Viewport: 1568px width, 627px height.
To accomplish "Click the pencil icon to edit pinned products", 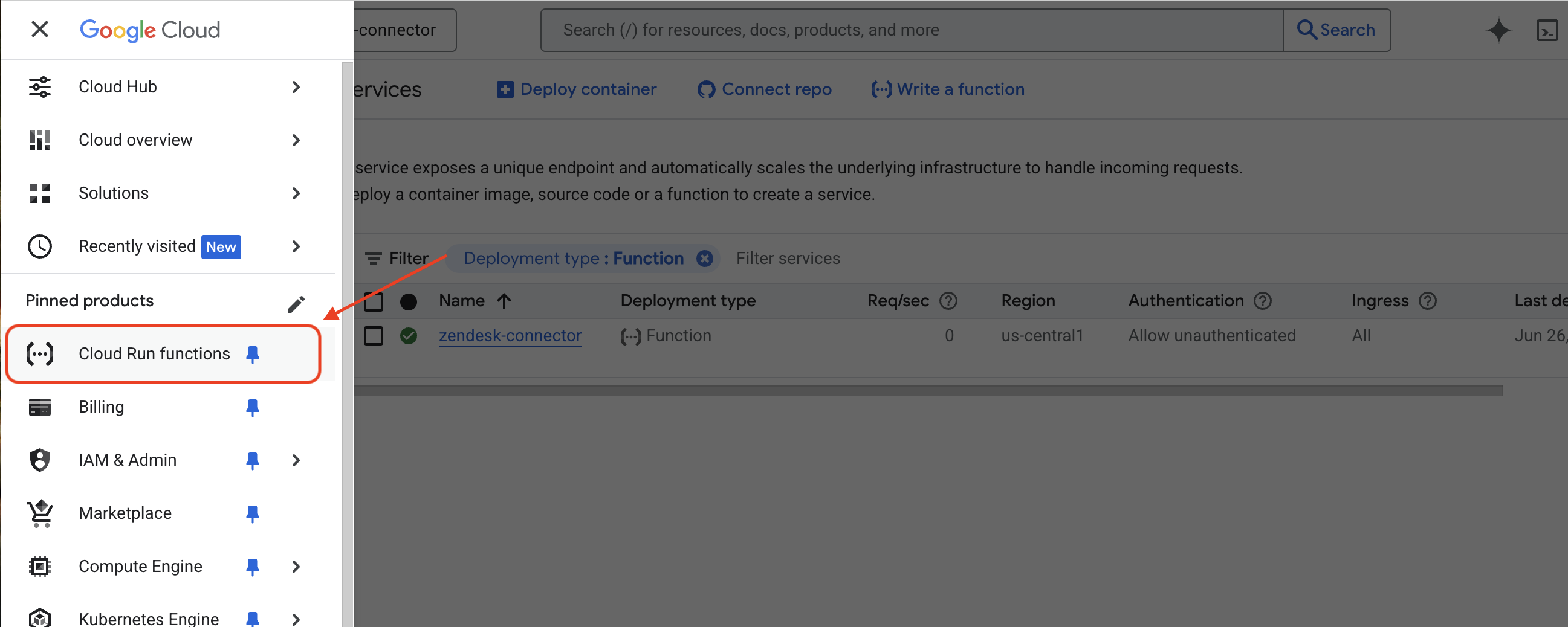I will coord(296,304).
